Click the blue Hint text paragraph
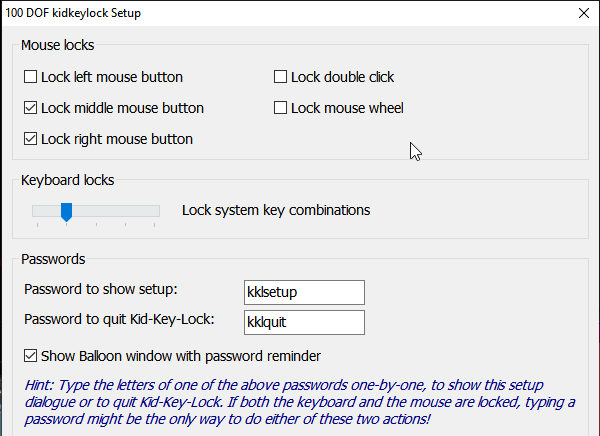 [x=300, y=402]
